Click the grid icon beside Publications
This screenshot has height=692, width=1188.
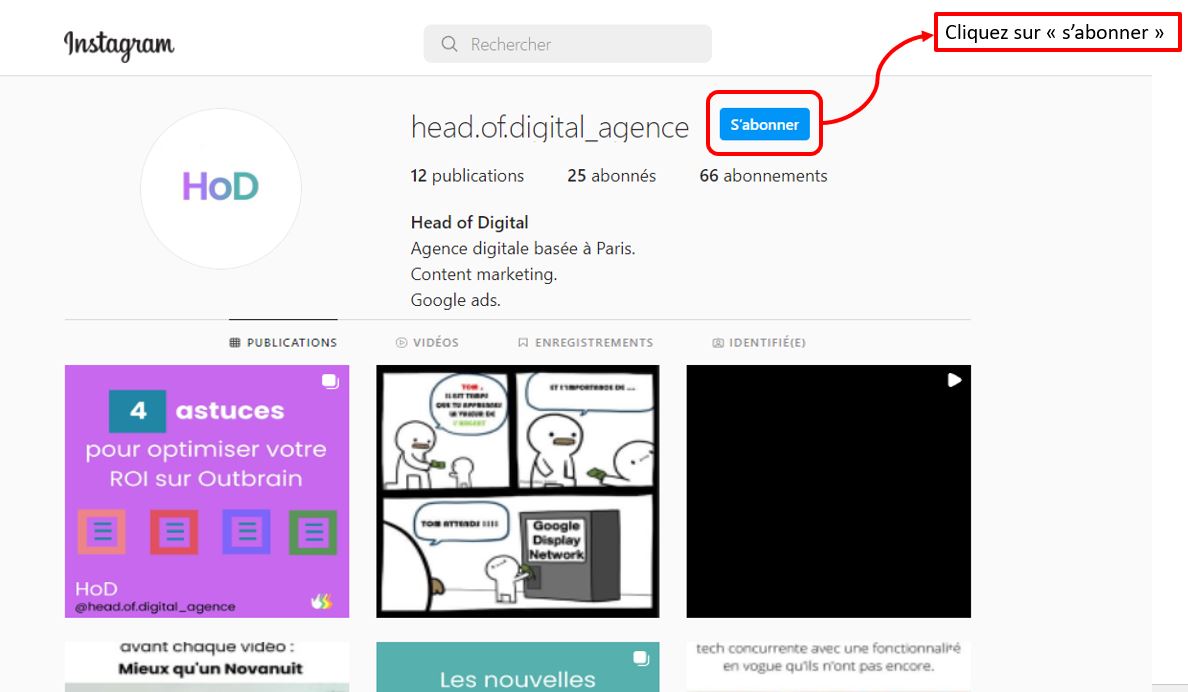(x=235, y=343)
